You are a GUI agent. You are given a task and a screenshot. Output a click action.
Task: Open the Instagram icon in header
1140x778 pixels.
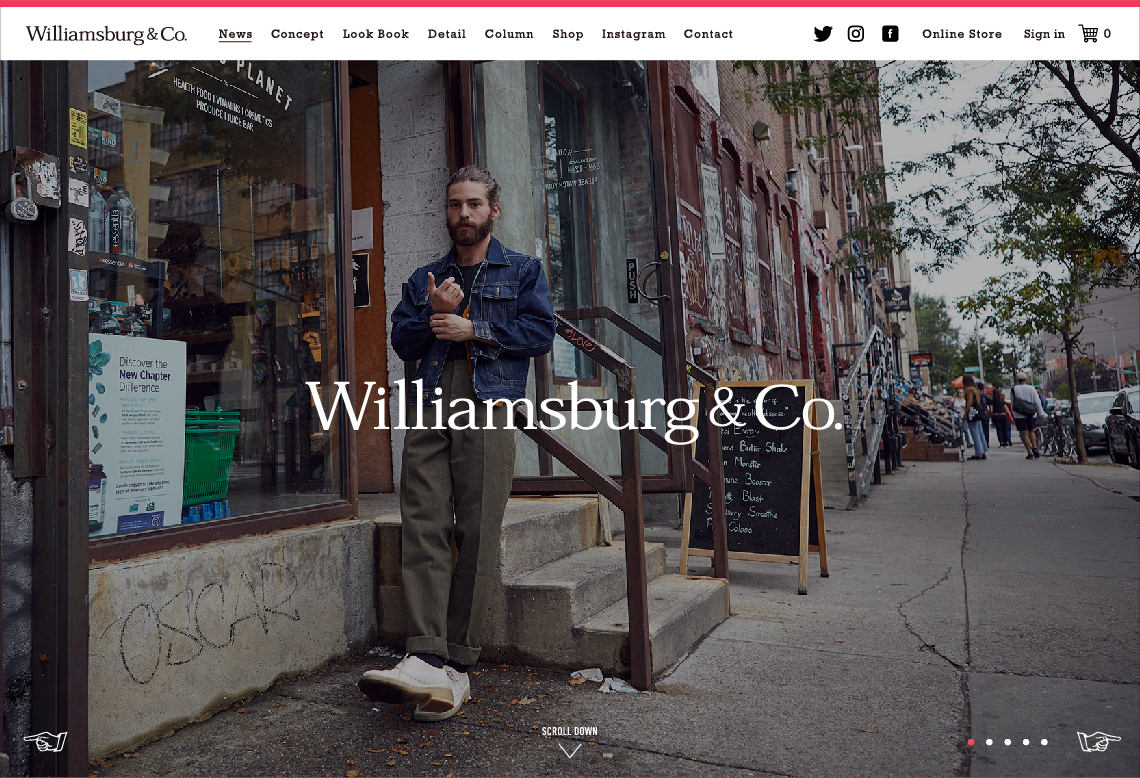tap(856, 33)
